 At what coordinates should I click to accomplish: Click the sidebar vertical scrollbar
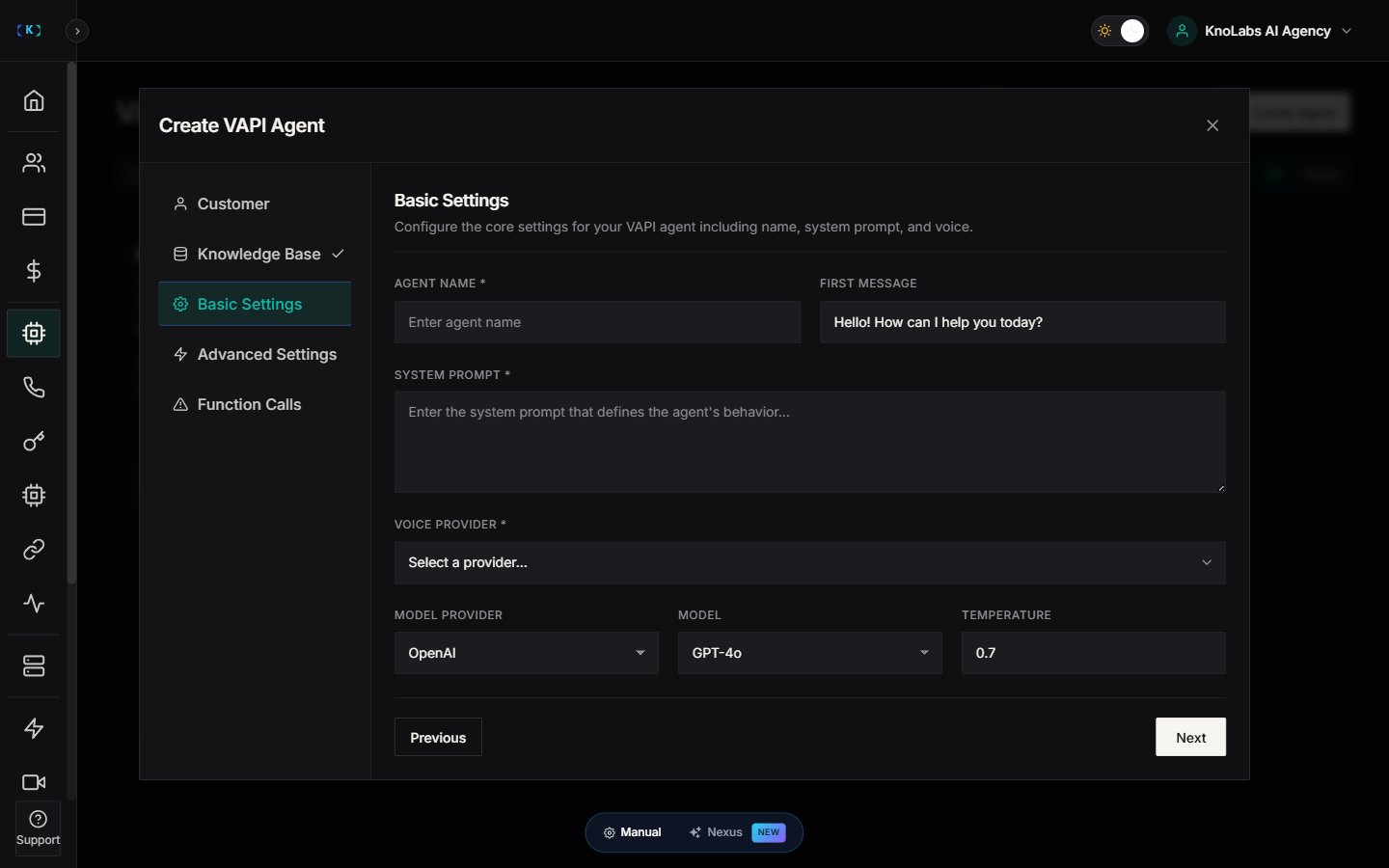coord(71,323)
